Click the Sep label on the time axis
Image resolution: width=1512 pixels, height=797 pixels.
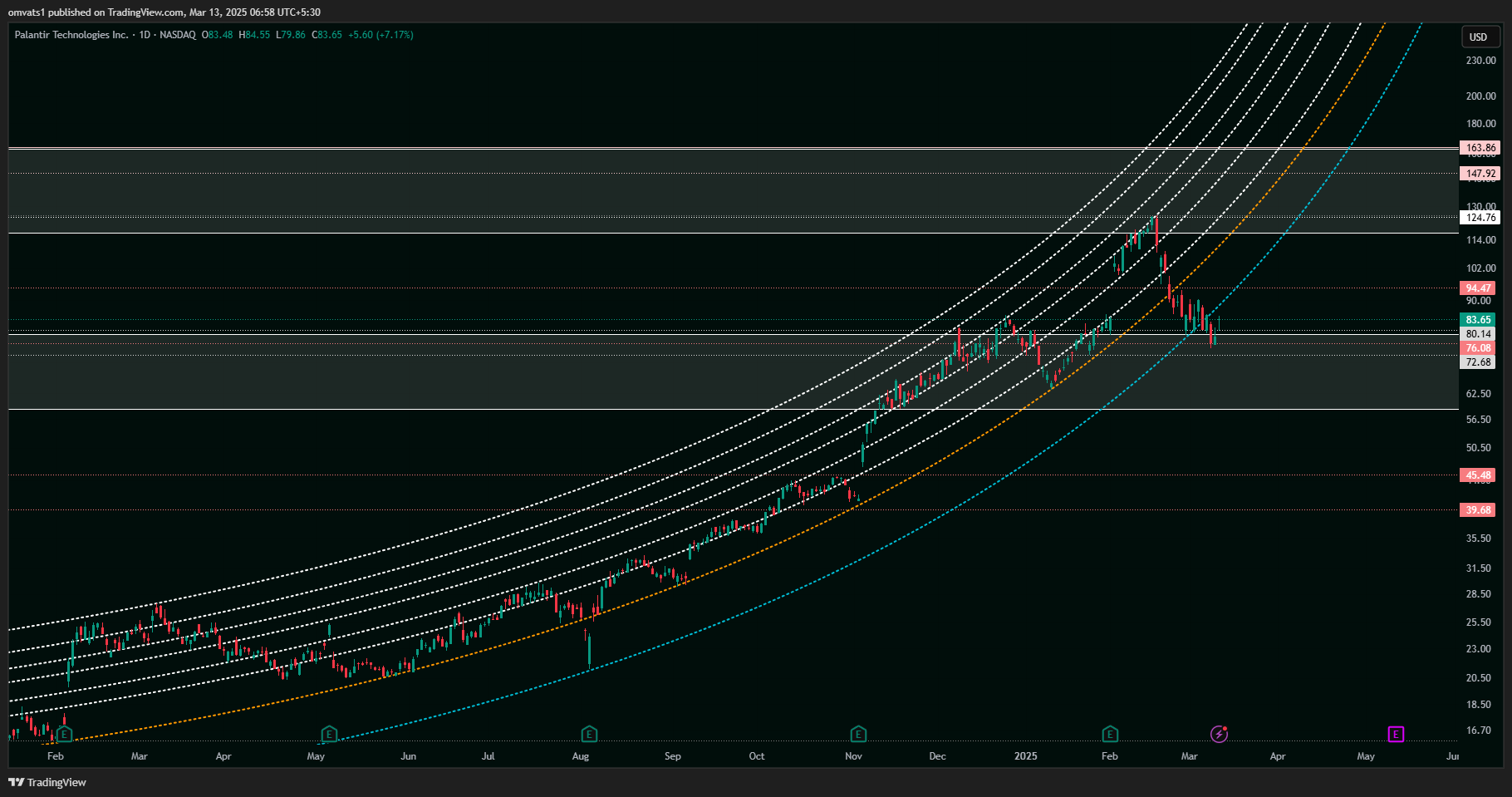pyautogui.click(x=673, y=756)
